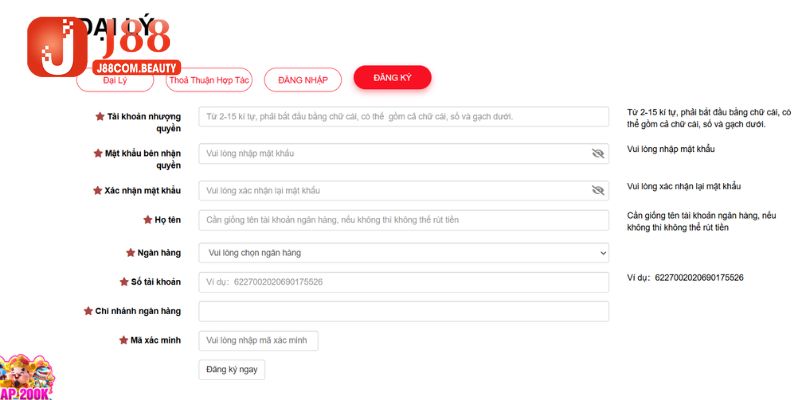800x400 pixels.
Task: Focus the Xác nhận mật khẩu input
Action: [404, 190]
